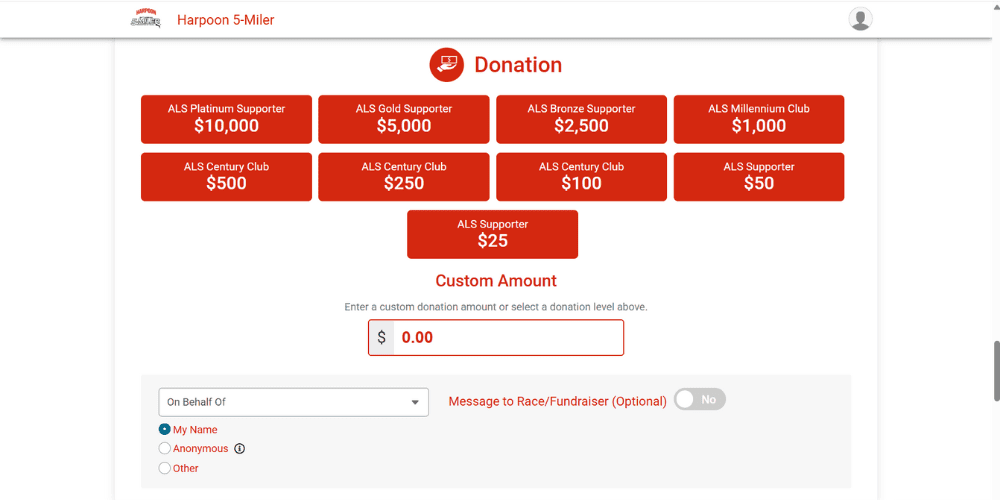Open the On Behalf Of dropdown
The width and height of the screenshot is (1000, 500).
(x=293, y=402)
